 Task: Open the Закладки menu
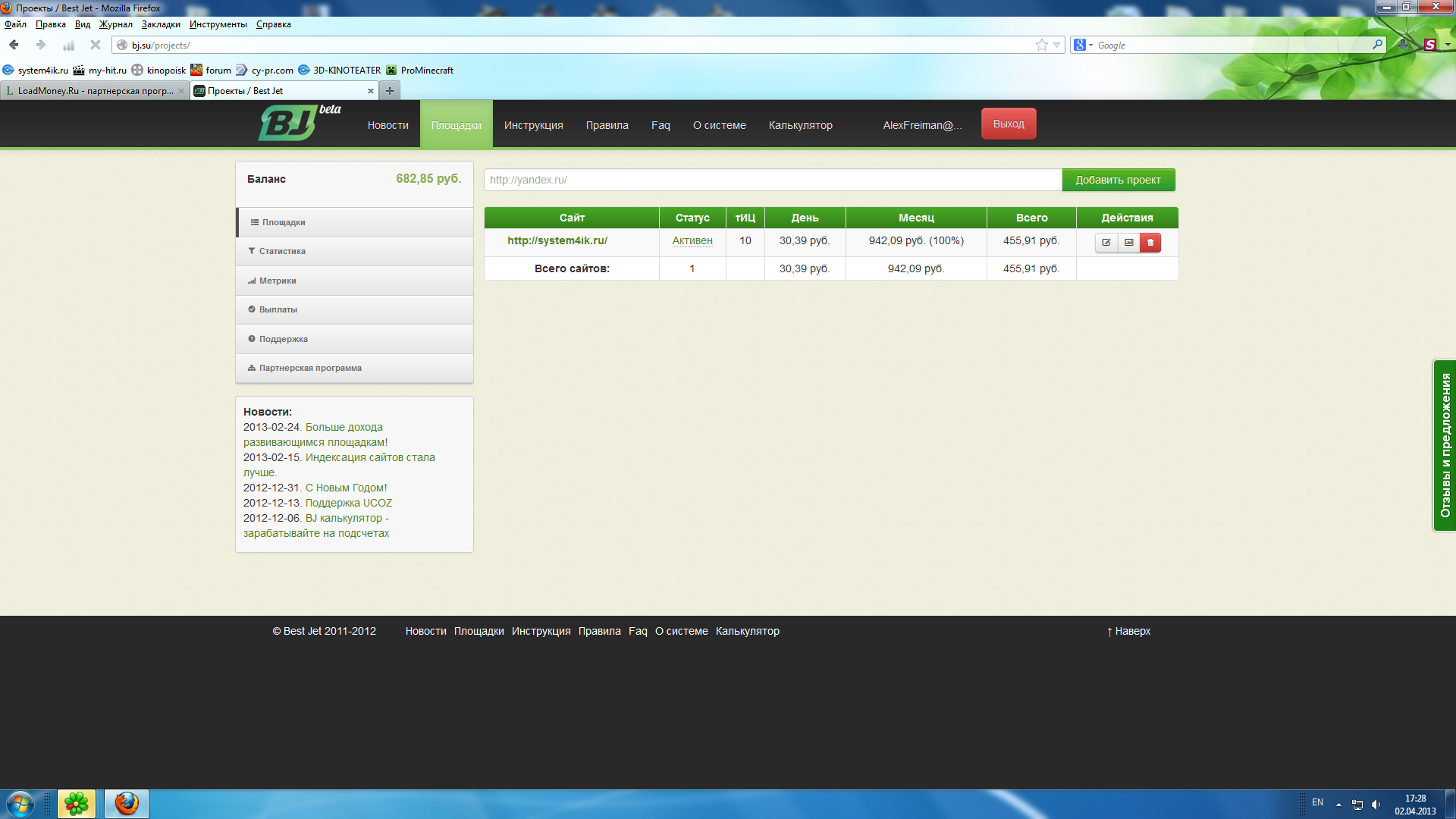point(161,24)
